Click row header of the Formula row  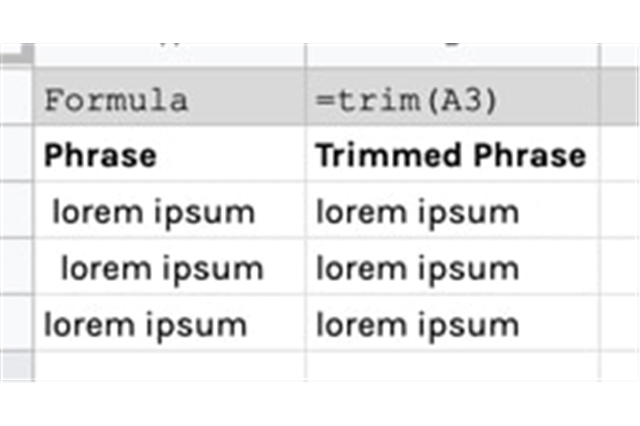[x=16, y=100]
